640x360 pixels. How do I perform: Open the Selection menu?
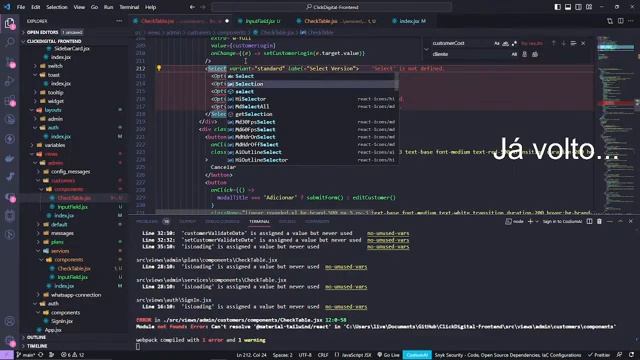[57, 7]
